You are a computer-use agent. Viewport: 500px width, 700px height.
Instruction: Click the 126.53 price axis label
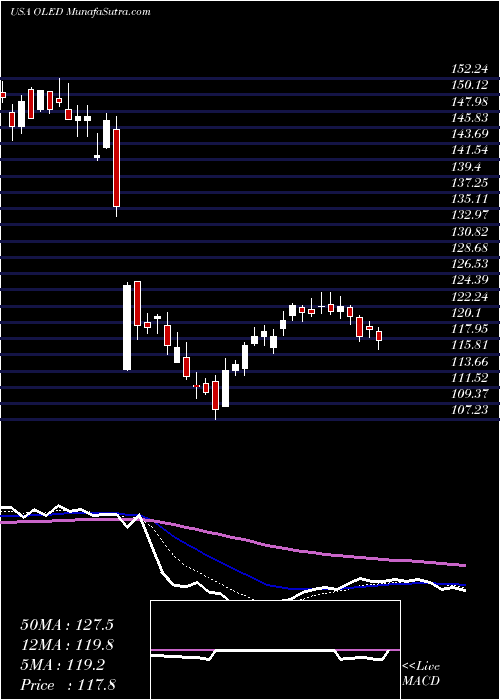point(470,264)
